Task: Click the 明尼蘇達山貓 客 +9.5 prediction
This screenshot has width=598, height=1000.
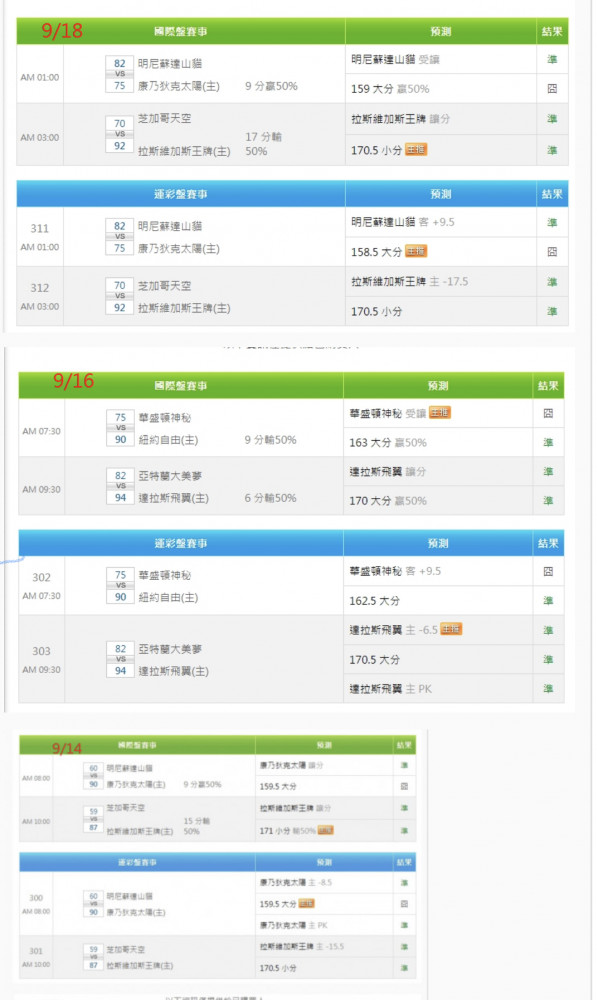Action: point(403,222)
